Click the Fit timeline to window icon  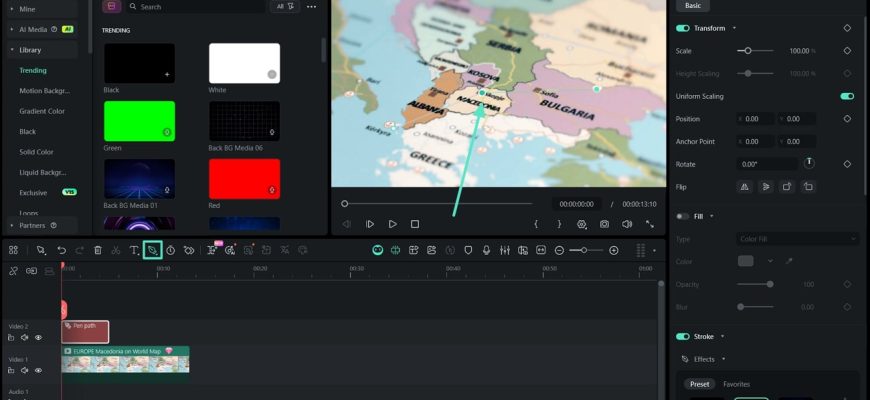(541, 251)
